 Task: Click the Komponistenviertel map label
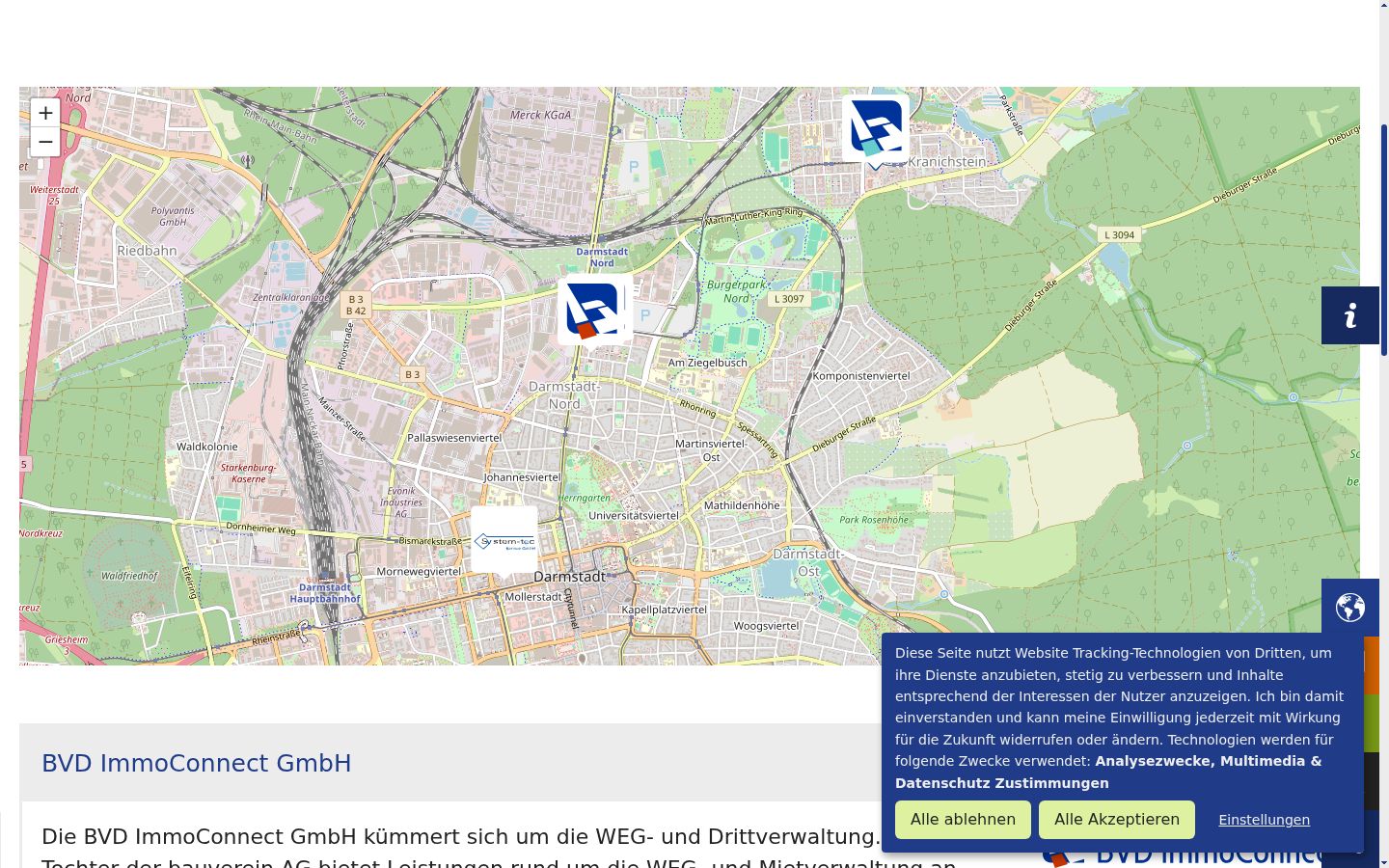pos(861,376)
